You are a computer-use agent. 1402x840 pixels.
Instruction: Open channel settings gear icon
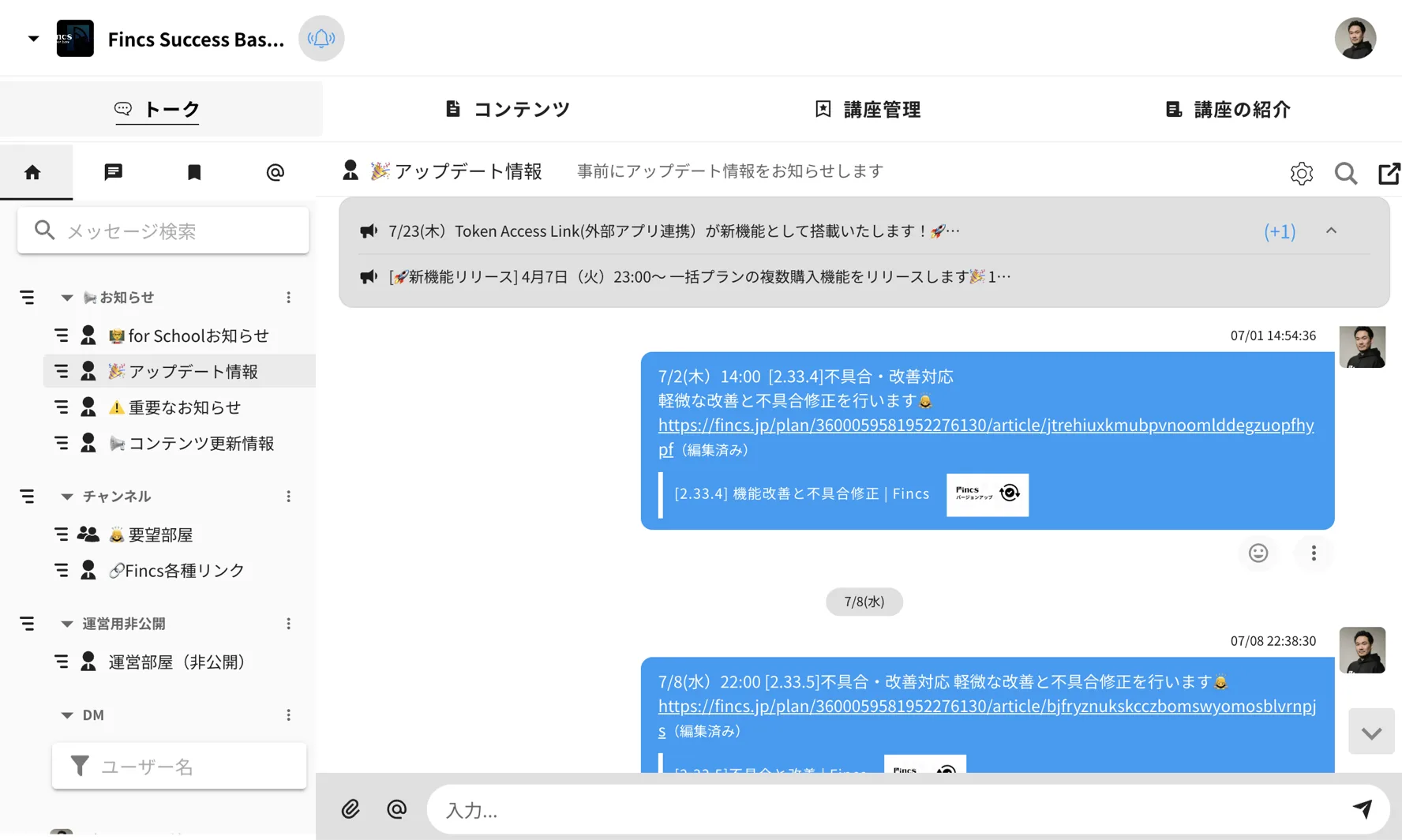point(1301,173)
